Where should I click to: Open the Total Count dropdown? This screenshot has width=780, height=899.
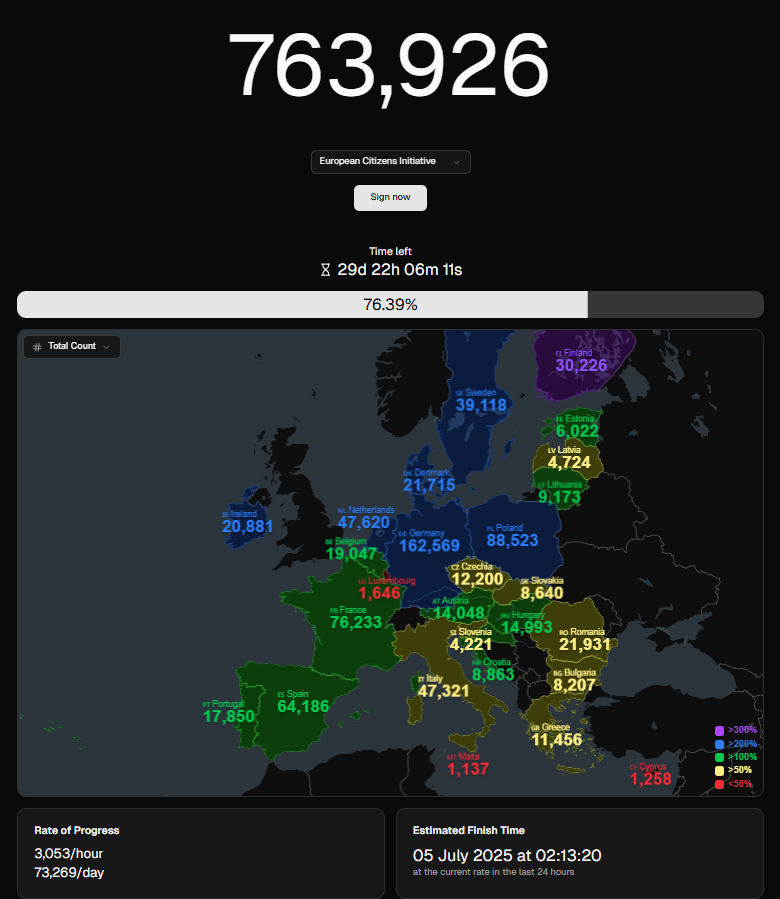[x=72, y=346]
